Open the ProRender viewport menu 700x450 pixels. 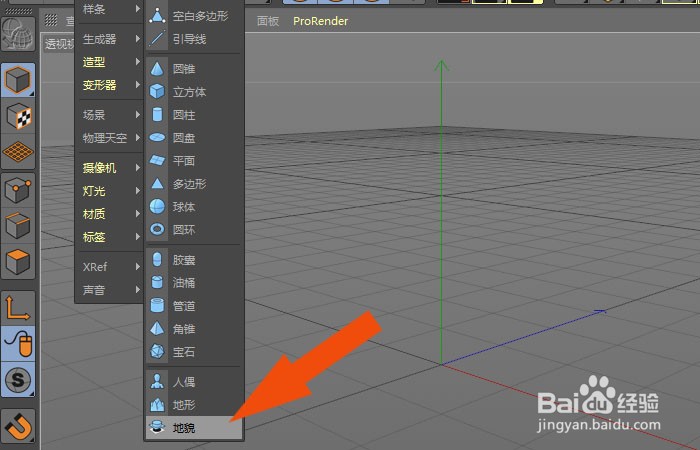(321, 21)
